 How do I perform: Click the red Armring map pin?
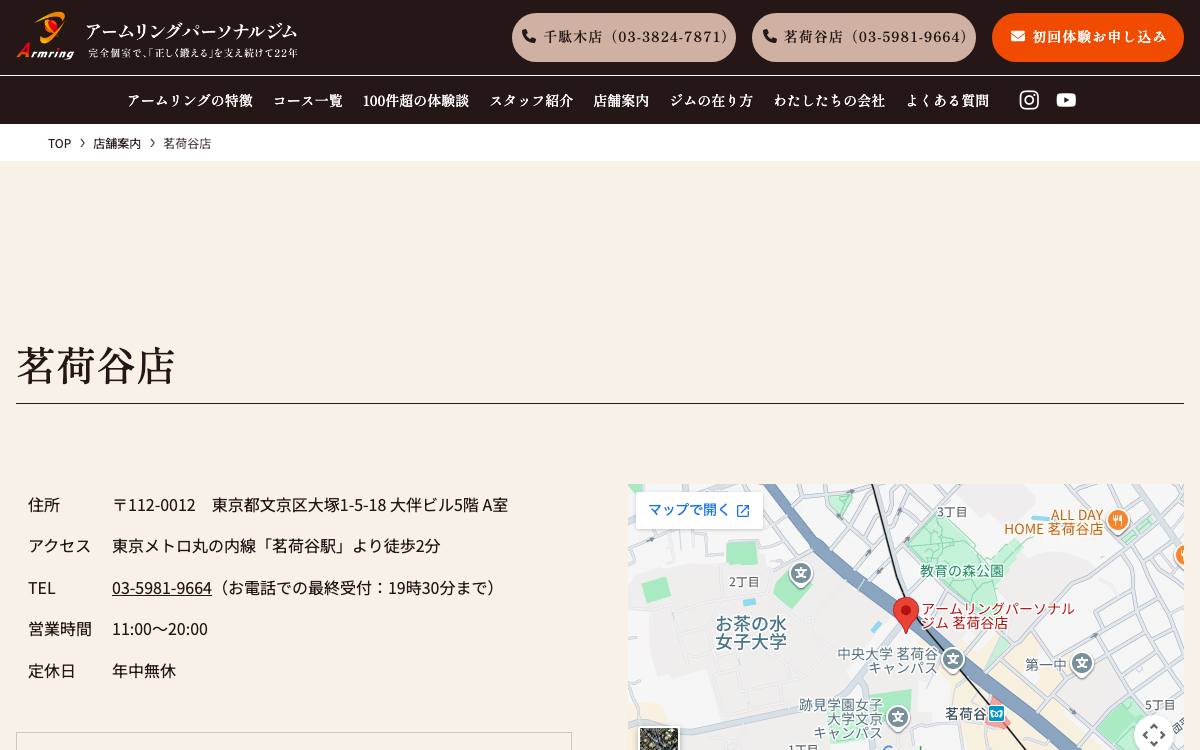(x=906, y=615)
